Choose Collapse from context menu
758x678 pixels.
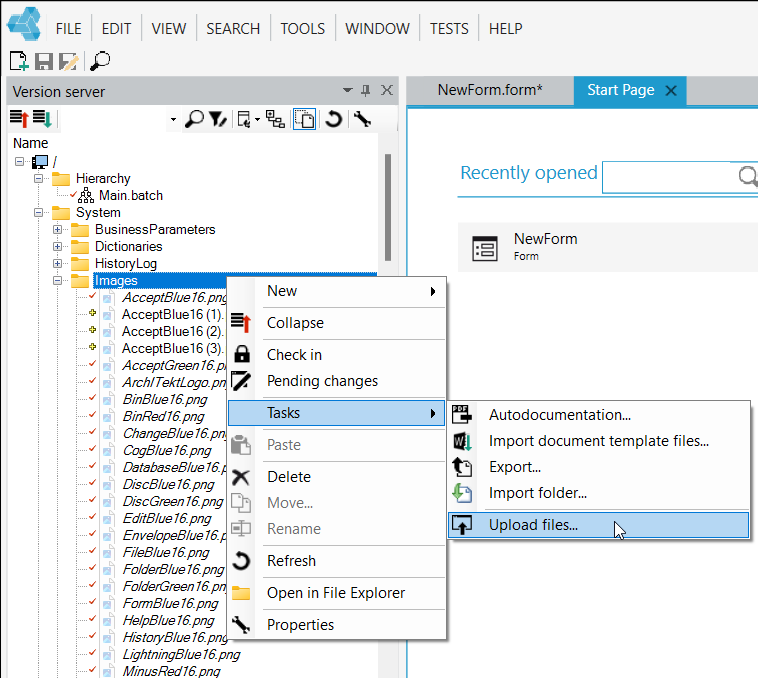[336, 323]
